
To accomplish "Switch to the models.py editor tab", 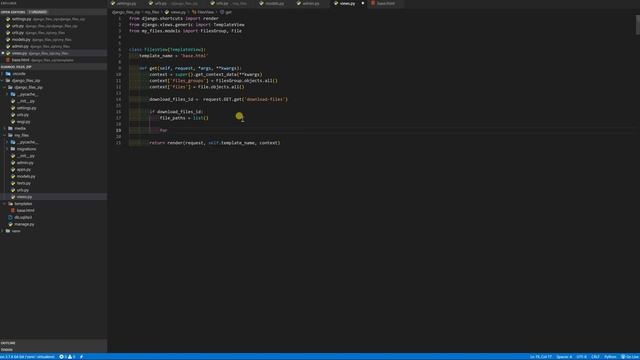I will coord(272,4).
